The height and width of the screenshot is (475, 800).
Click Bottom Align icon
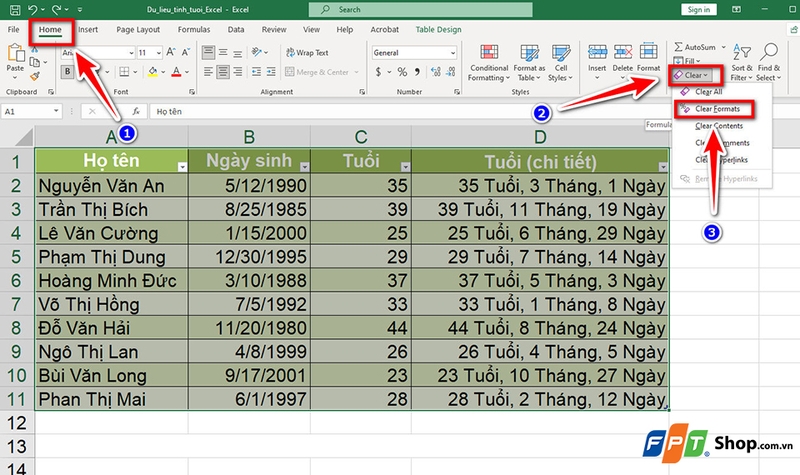click(x=238, y=52)
